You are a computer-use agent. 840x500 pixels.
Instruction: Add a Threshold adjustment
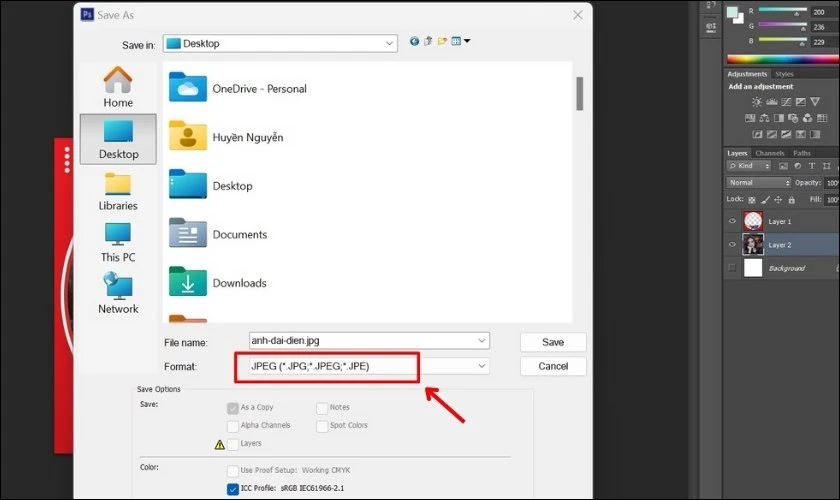coord(786,134)
